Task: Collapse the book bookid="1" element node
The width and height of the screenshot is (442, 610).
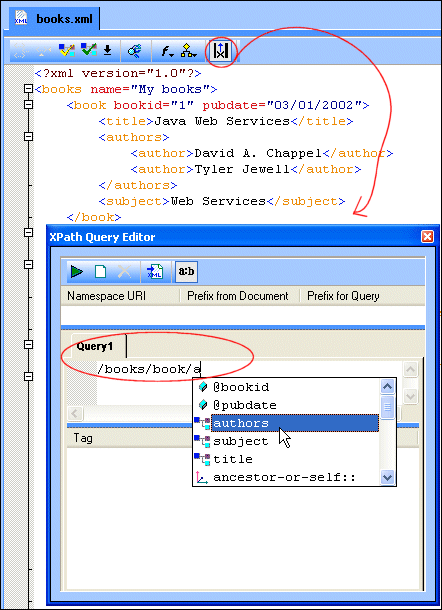Action: pyautogui.click(x=28, y=105)
